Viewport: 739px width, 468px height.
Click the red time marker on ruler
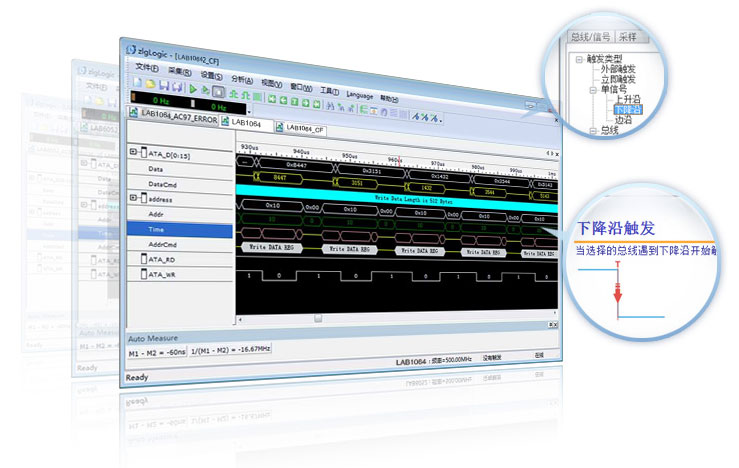pos(400,161)
